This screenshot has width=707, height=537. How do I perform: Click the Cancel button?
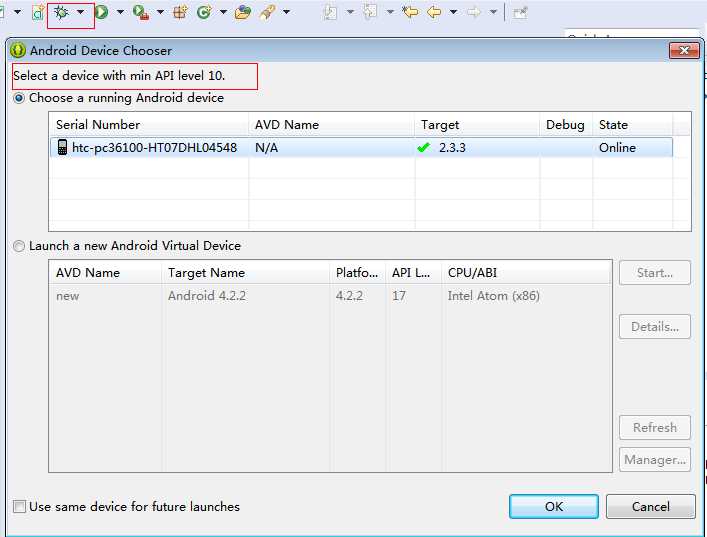[x=651, y=506]
